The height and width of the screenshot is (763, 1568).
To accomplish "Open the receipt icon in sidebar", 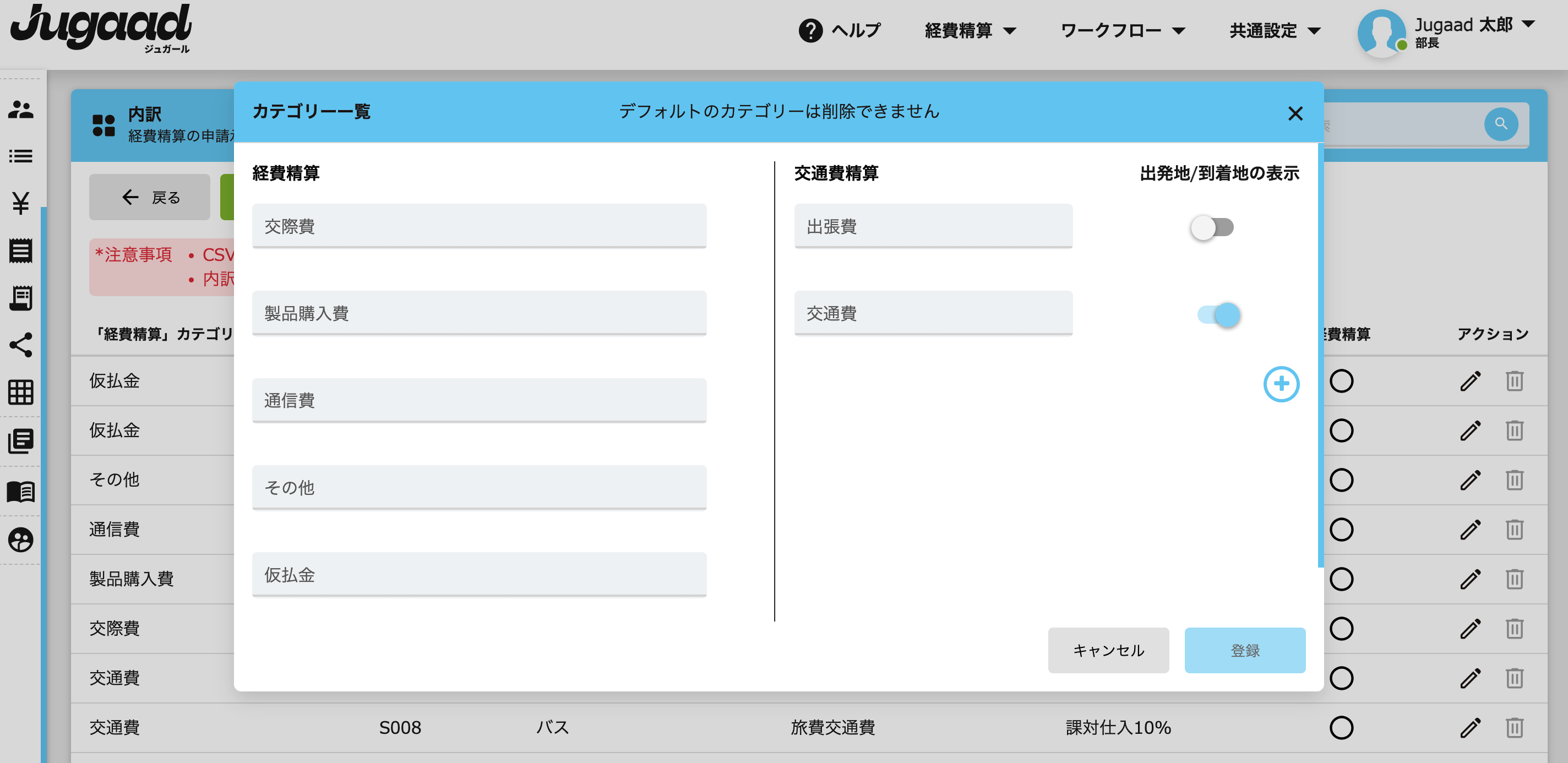I will (21, 250).
